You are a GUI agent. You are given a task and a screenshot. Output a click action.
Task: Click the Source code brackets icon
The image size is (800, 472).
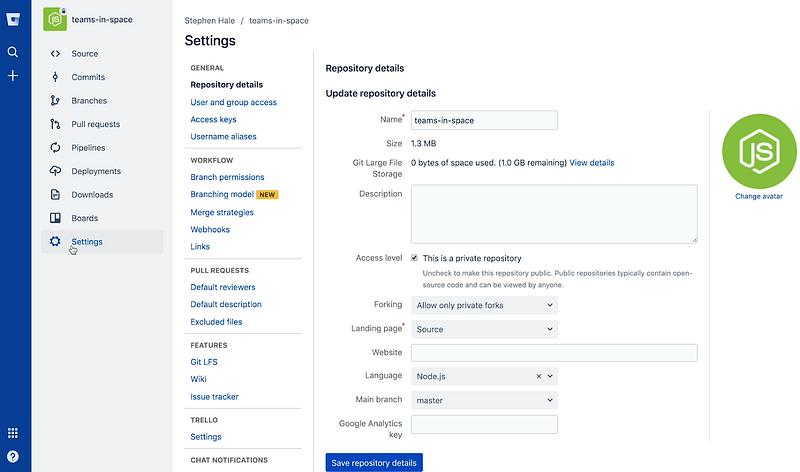[55, 54]
